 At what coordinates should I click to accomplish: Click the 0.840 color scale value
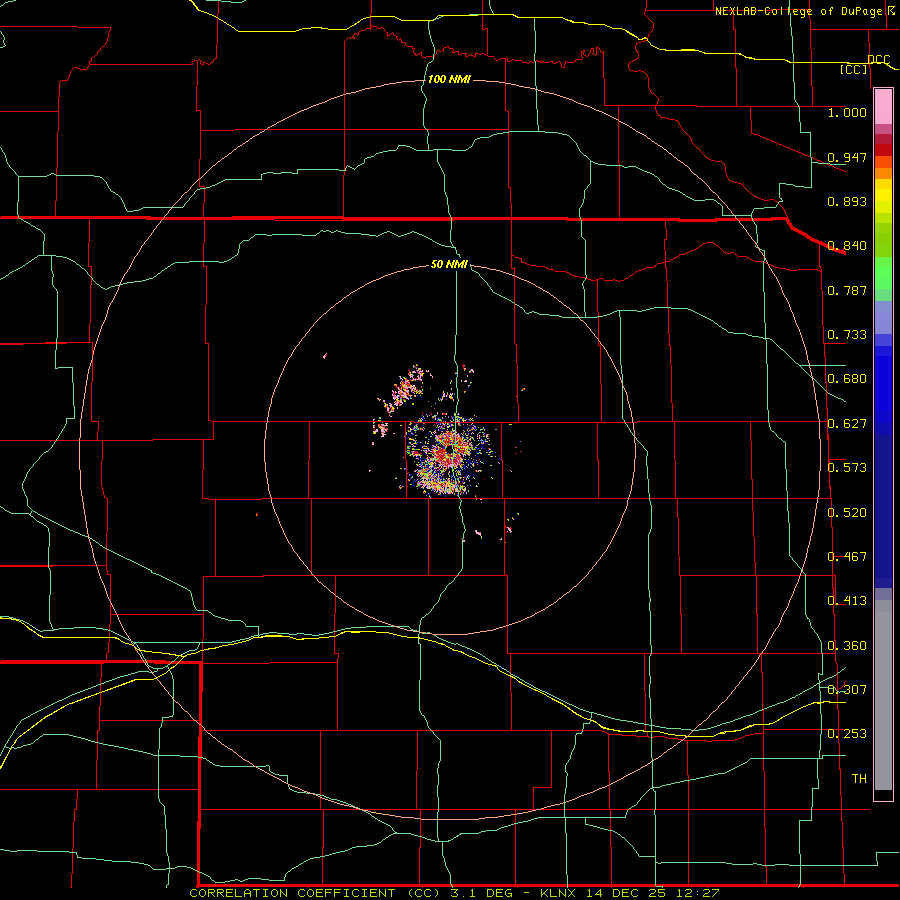click(847, 246)
